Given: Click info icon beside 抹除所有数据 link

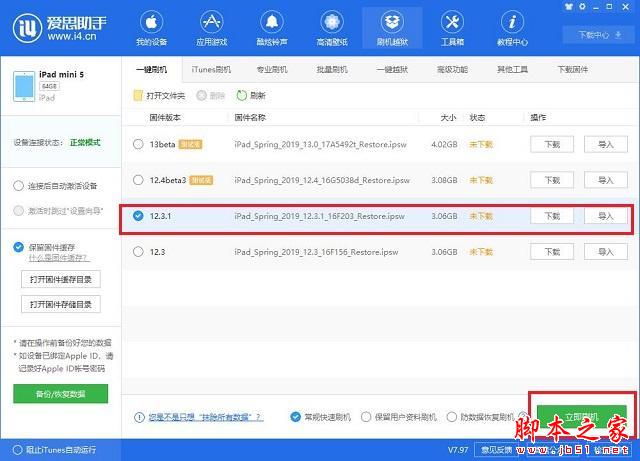Looking at the screenshot, I should pyautogui.click(x=139, y=417).
